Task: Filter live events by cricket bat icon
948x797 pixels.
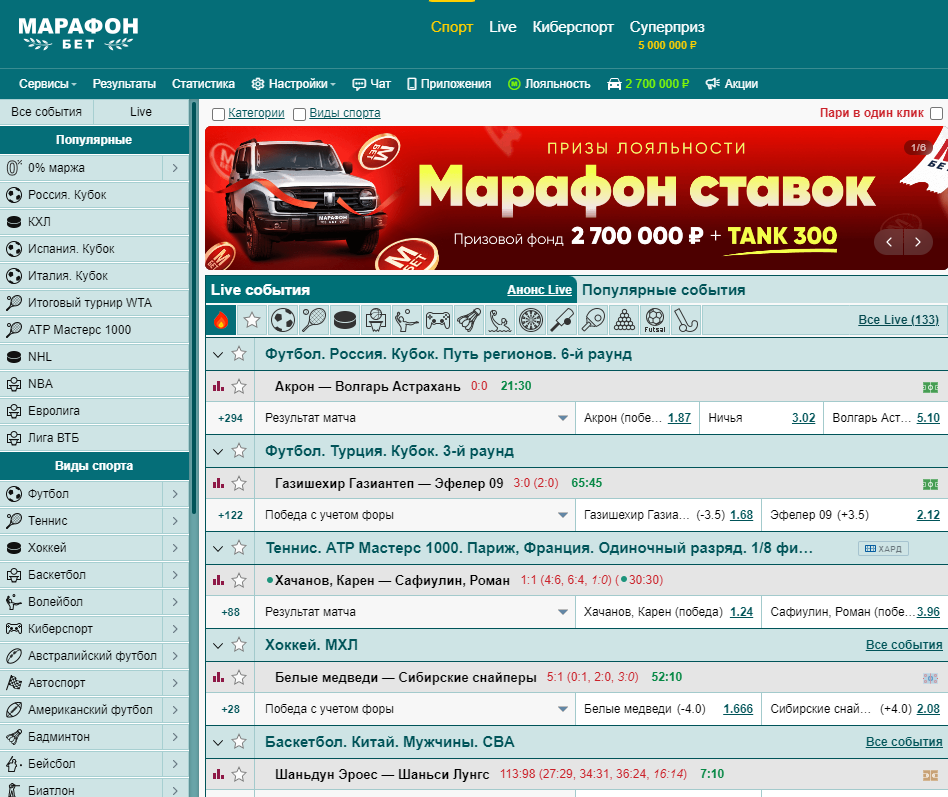Action: [x=562, y=320]
